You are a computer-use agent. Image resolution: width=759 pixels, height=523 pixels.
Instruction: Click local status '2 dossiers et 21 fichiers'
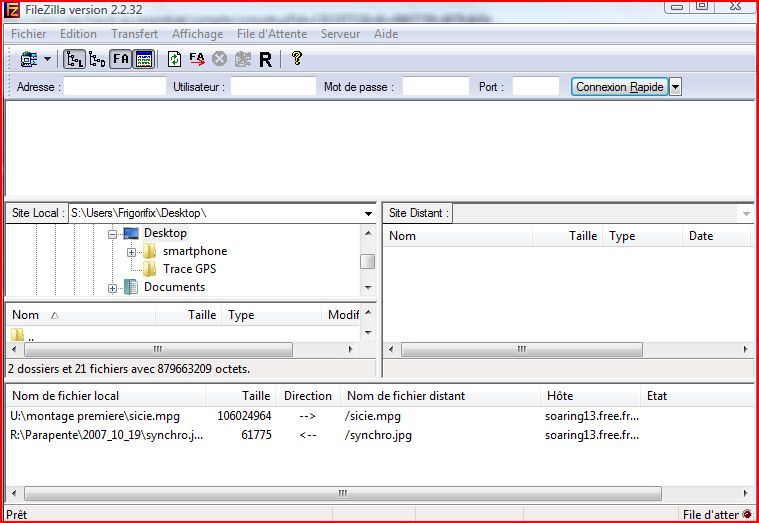coord(129,369)
